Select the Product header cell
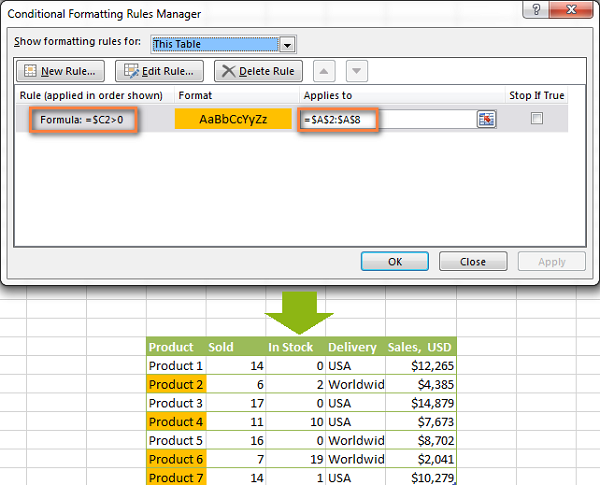Screen dimensions: 600x485 (x=176, y=347)
